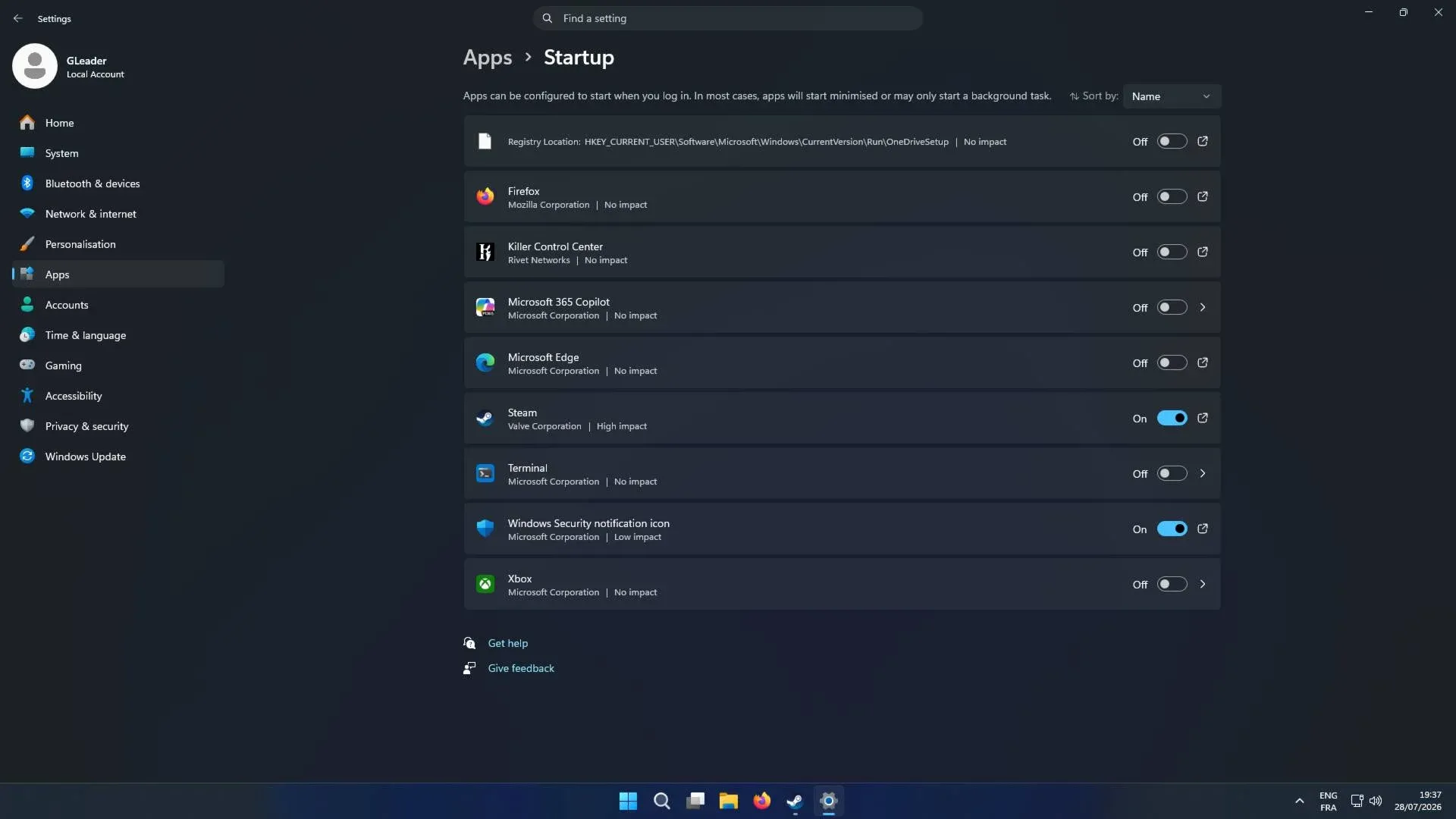
Task: Click the Microsoft 365 Copilot app icon
Action: point(485,308)
